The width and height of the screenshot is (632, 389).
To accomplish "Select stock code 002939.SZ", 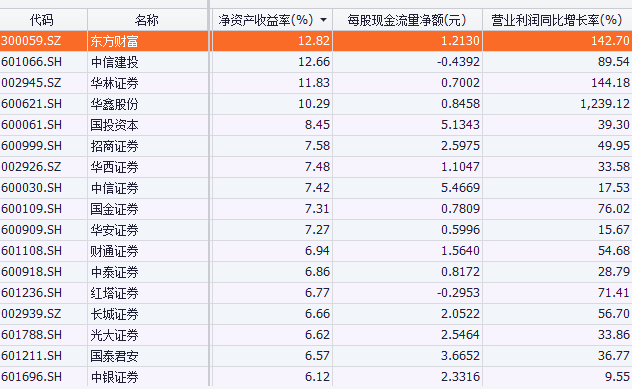I will click(31, 313).
